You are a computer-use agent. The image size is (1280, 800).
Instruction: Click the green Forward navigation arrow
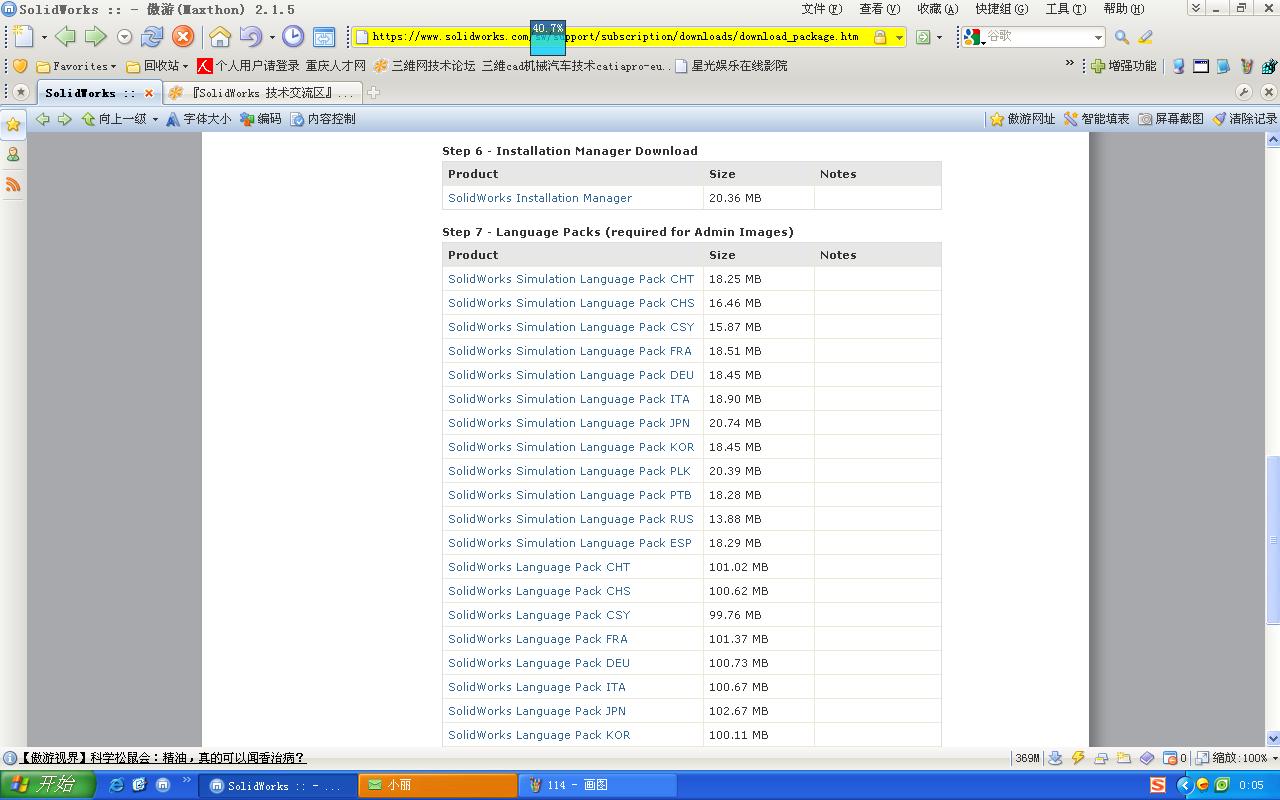(95, 37)
